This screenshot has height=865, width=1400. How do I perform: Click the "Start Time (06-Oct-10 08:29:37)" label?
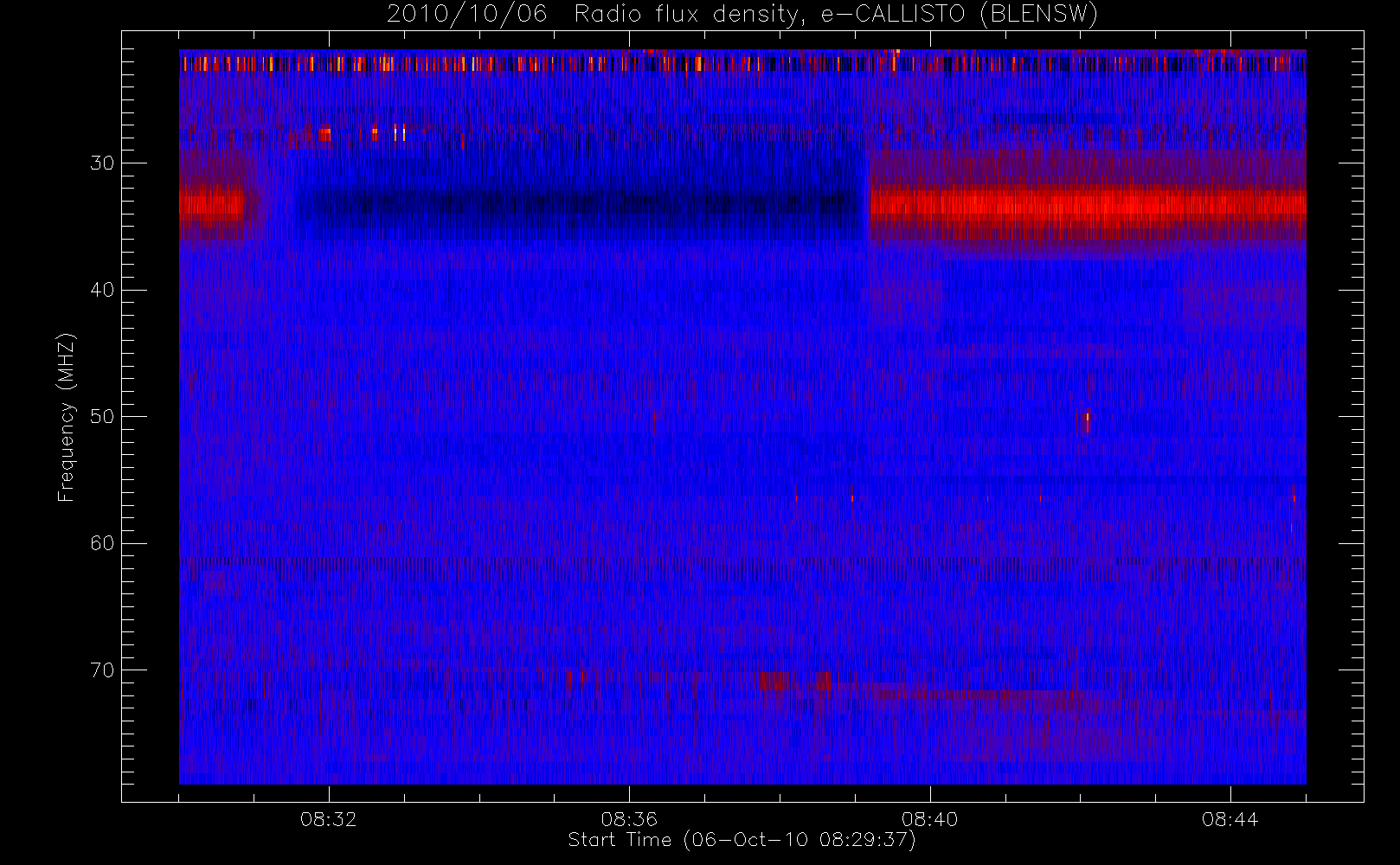[742, 840]
